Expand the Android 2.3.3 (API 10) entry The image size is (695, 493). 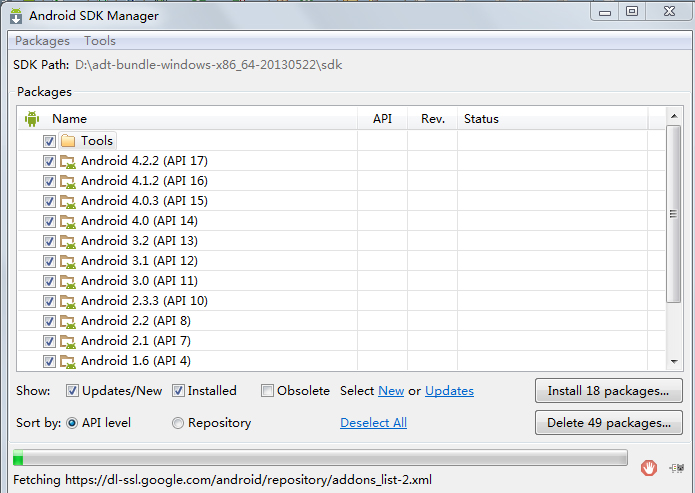144,301
